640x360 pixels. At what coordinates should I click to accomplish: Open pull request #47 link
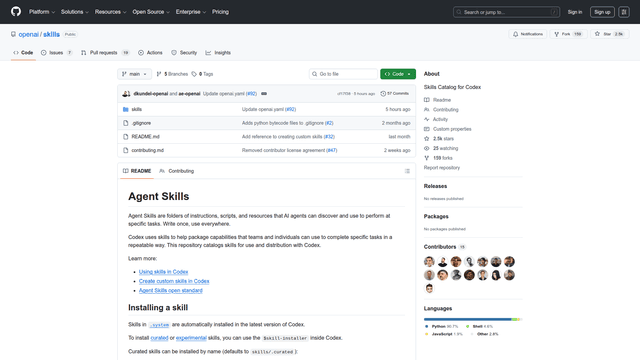(x=332, y=150)
